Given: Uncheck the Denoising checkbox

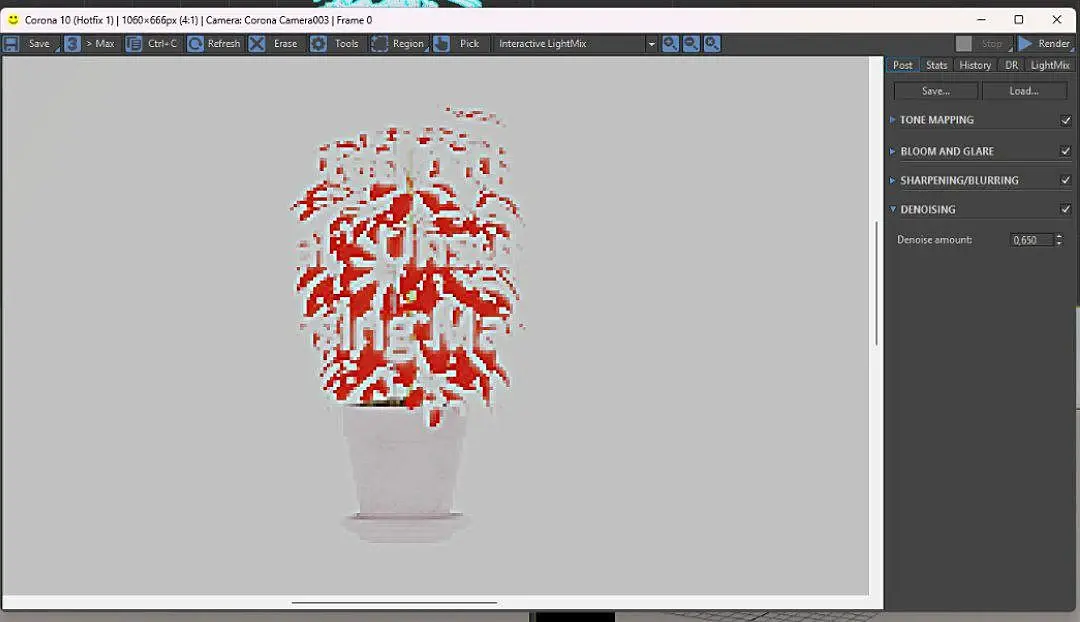Looking at the screenshot, I should (x=1066, y=209).
